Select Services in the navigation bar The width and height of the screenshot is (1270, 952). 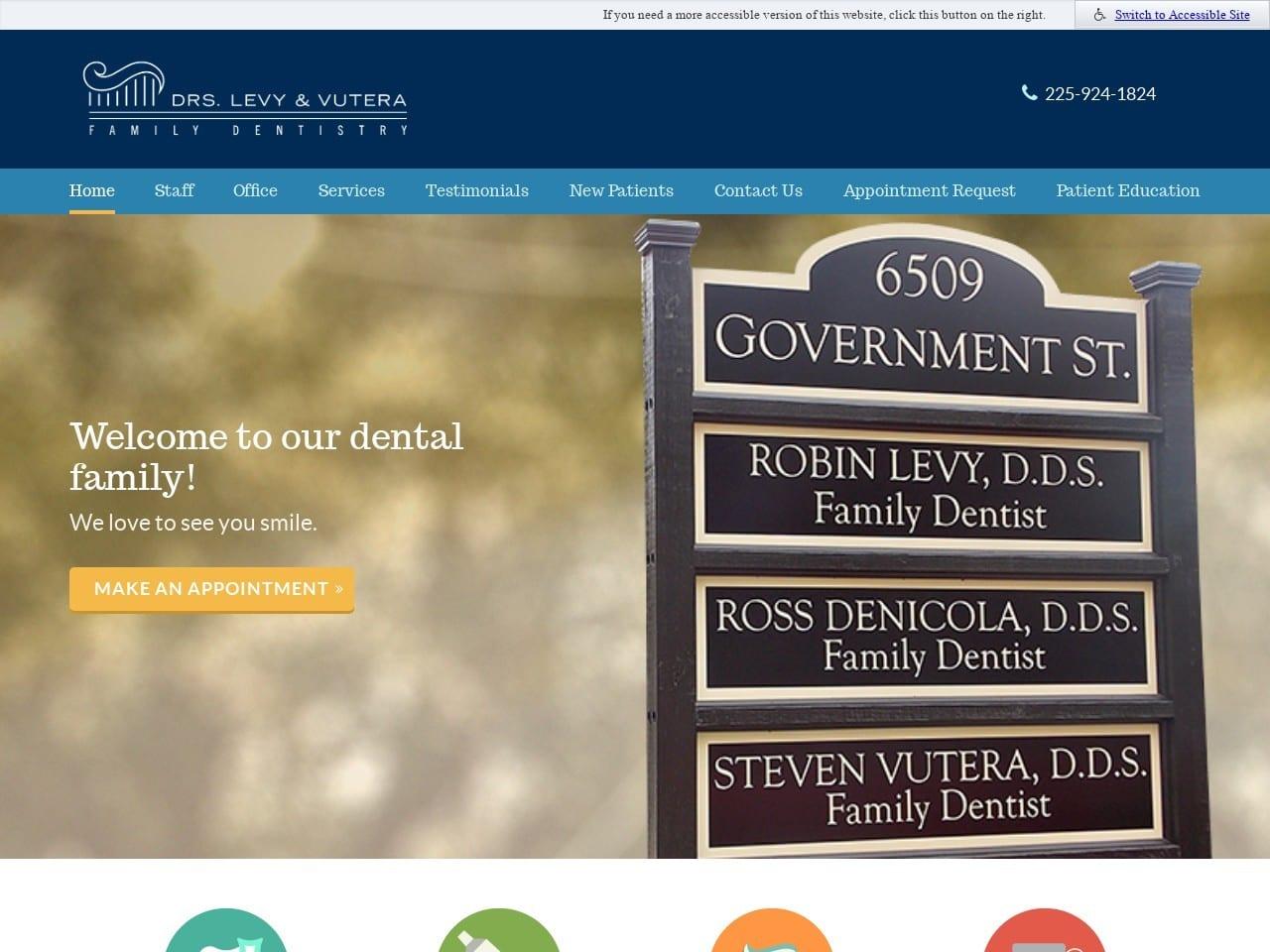point(351,190)
